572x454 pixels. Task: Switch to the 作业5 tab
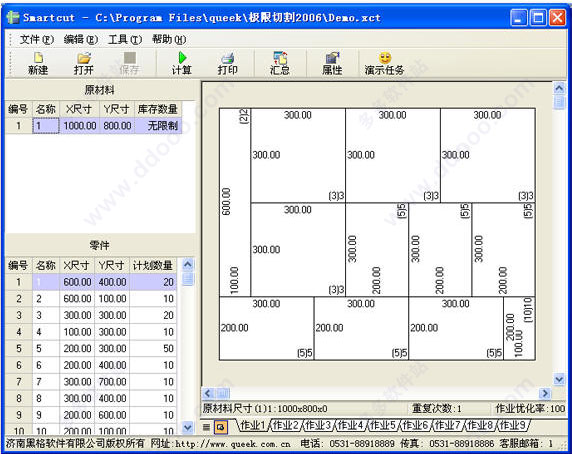coord(382,425)
